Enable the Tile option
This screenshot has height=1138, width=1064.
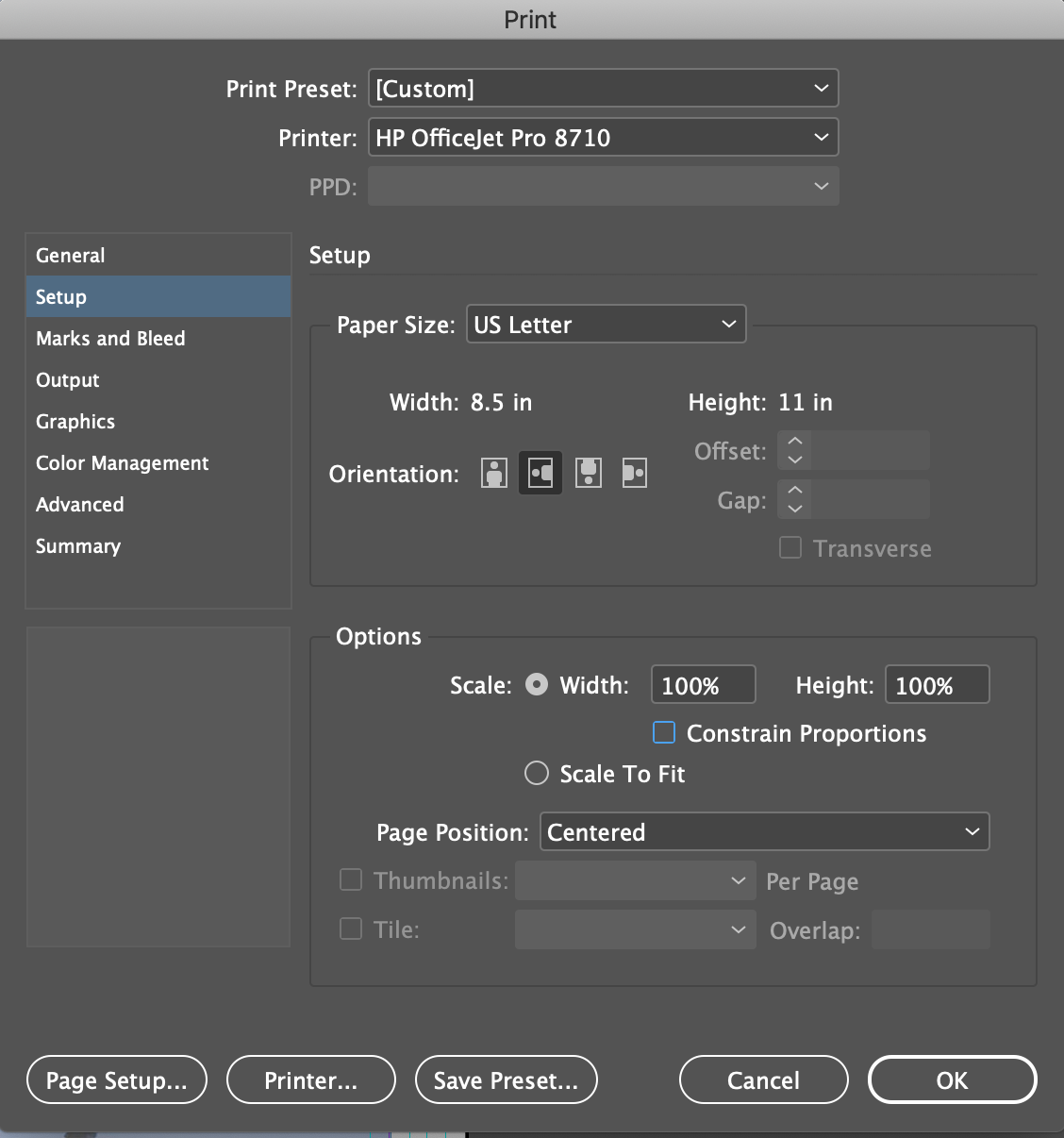tap(350, 929)
